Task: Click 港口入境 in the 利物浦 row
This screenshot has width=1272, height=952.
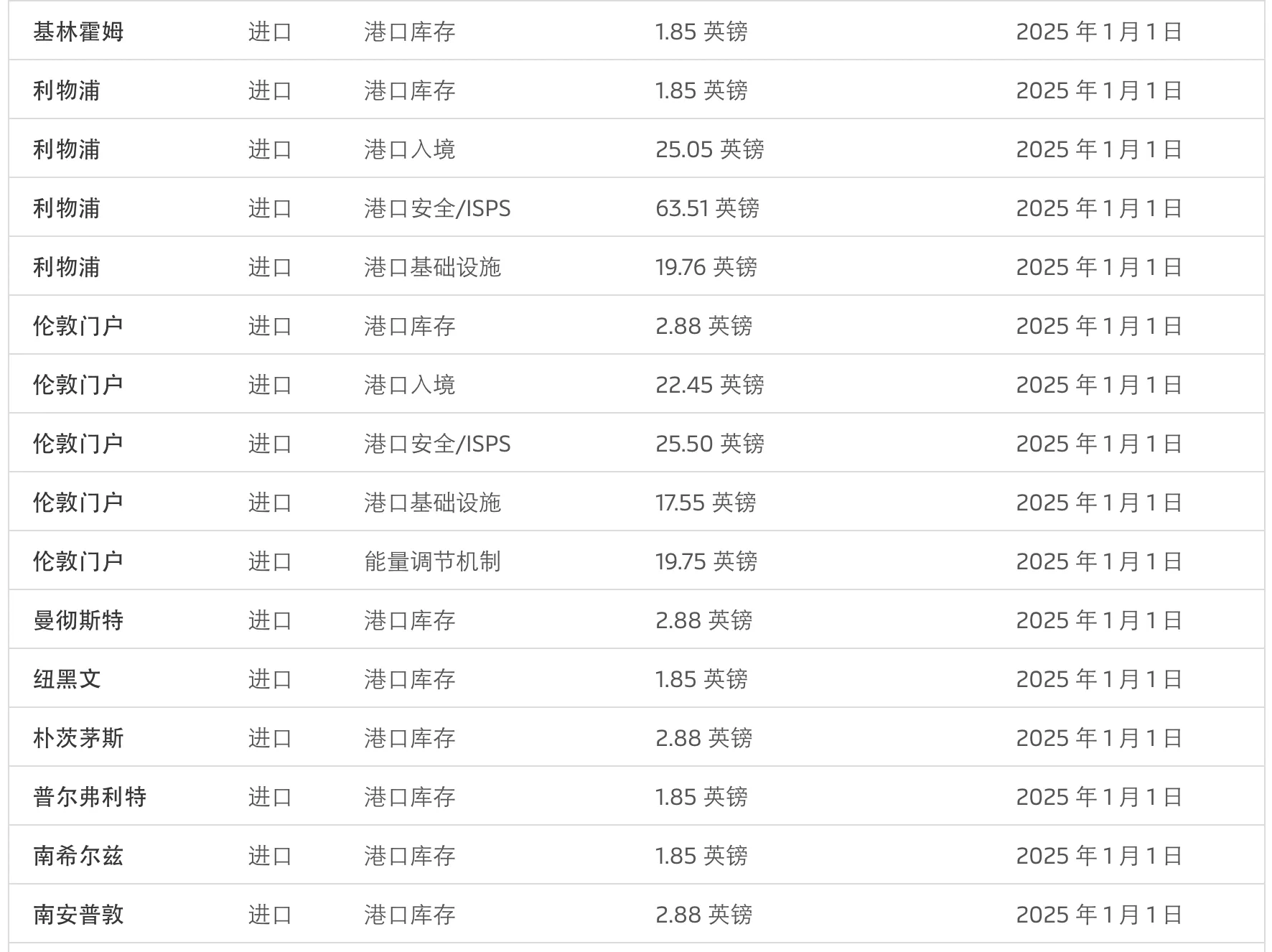Action: click(409, 149)
